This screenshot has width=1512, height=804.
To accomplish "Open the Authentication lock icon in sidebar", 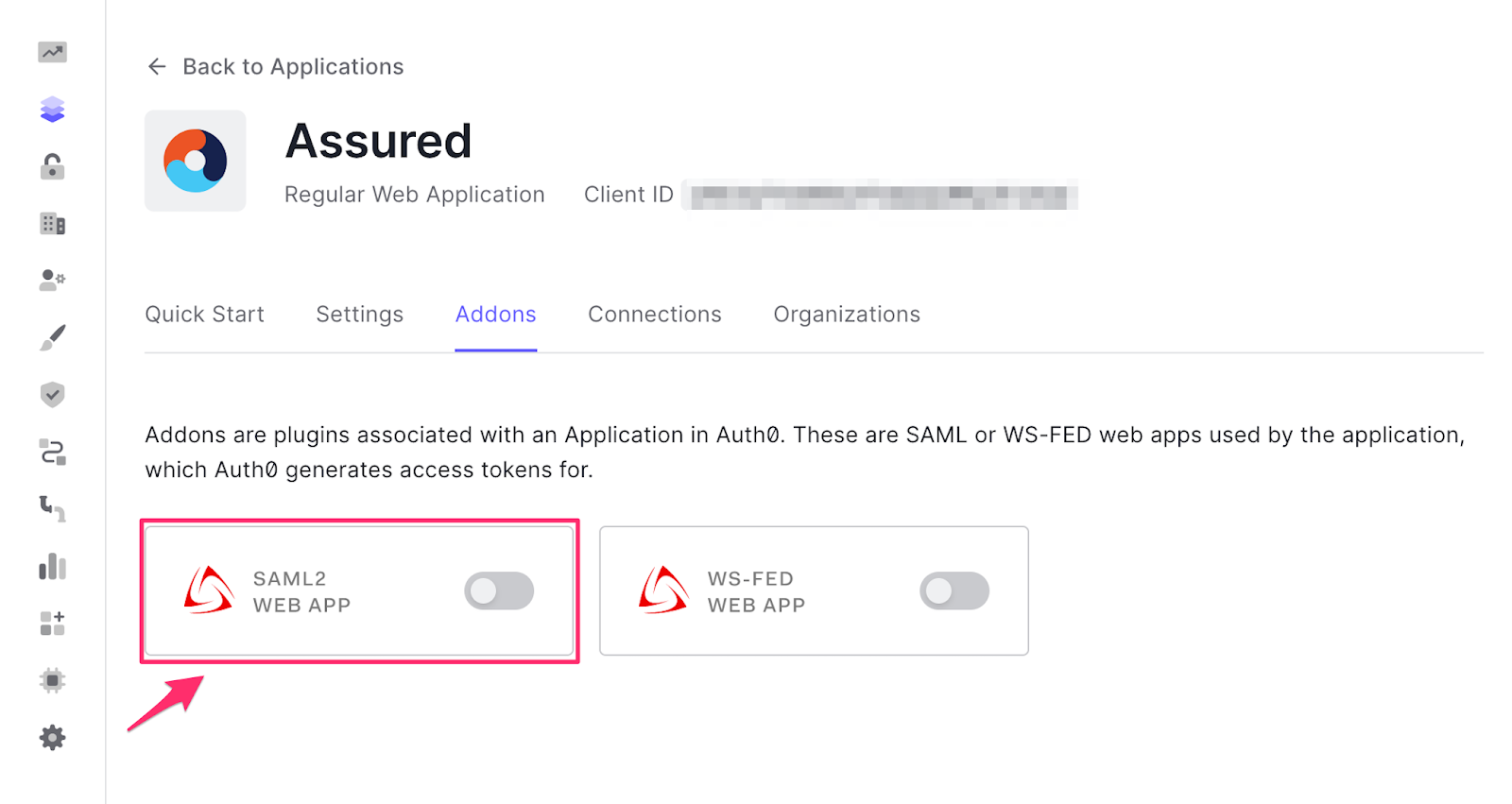I will 53,166.
